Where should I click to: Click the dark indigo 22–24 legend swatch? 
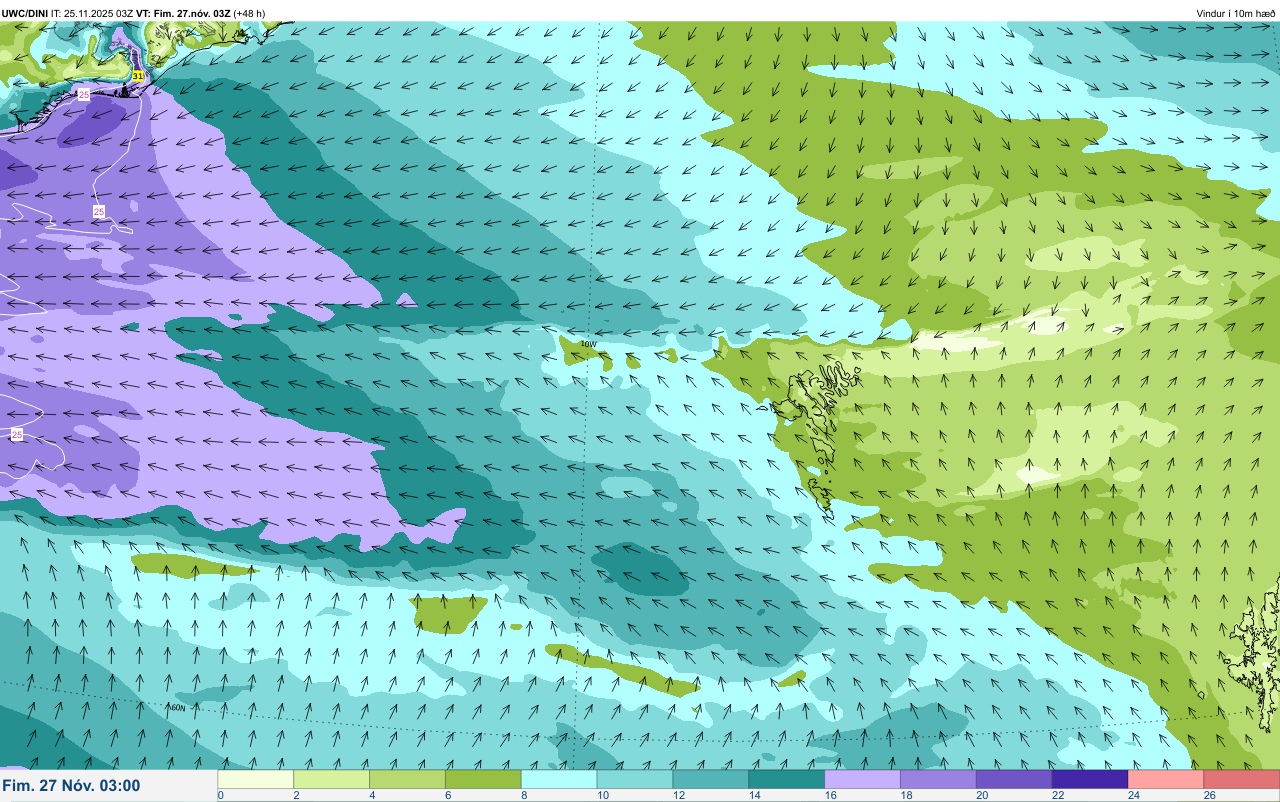[1091, 779]
